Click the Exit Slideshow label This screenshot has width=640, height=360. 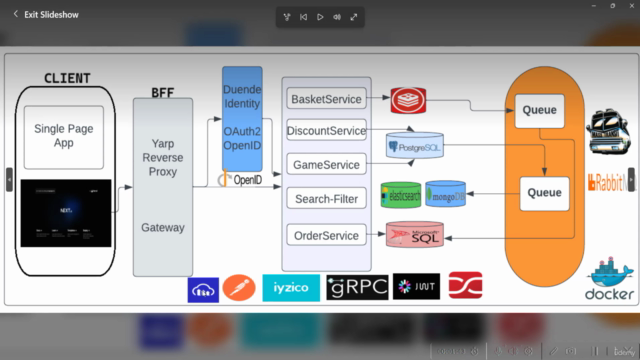(x=51, y=15)
